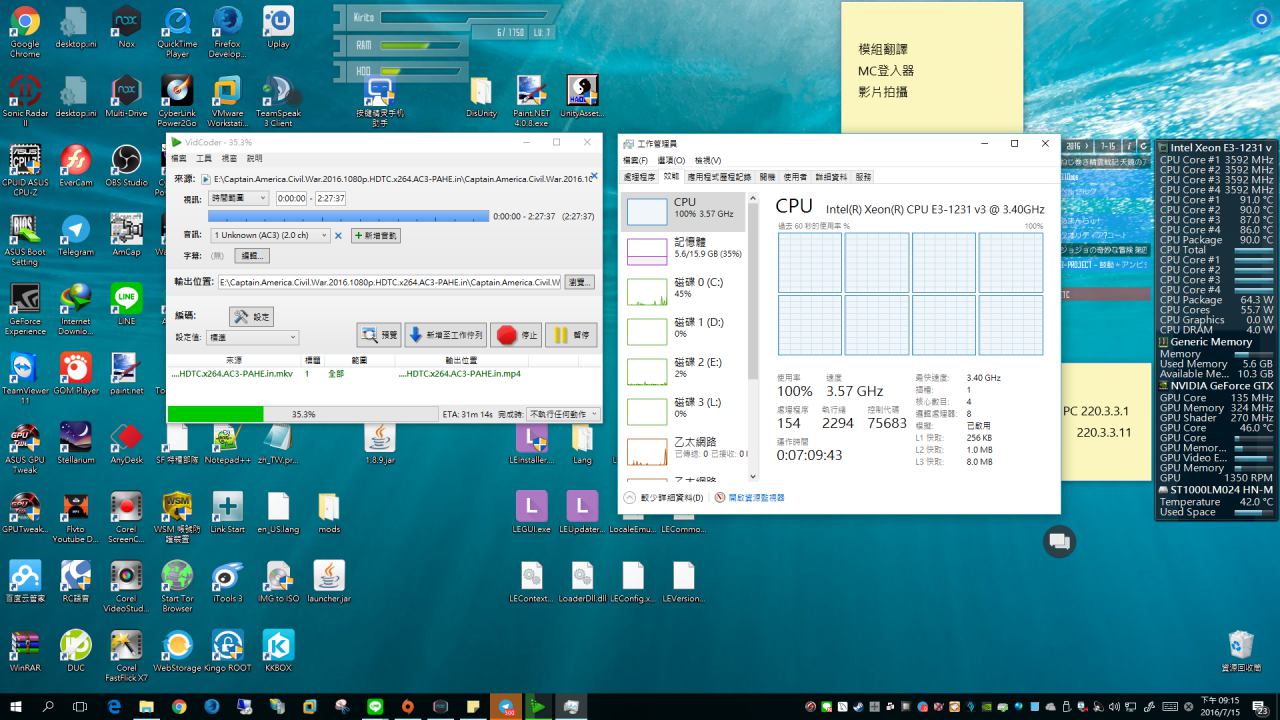Stop the encode with the red Stop button

(517, 335)
